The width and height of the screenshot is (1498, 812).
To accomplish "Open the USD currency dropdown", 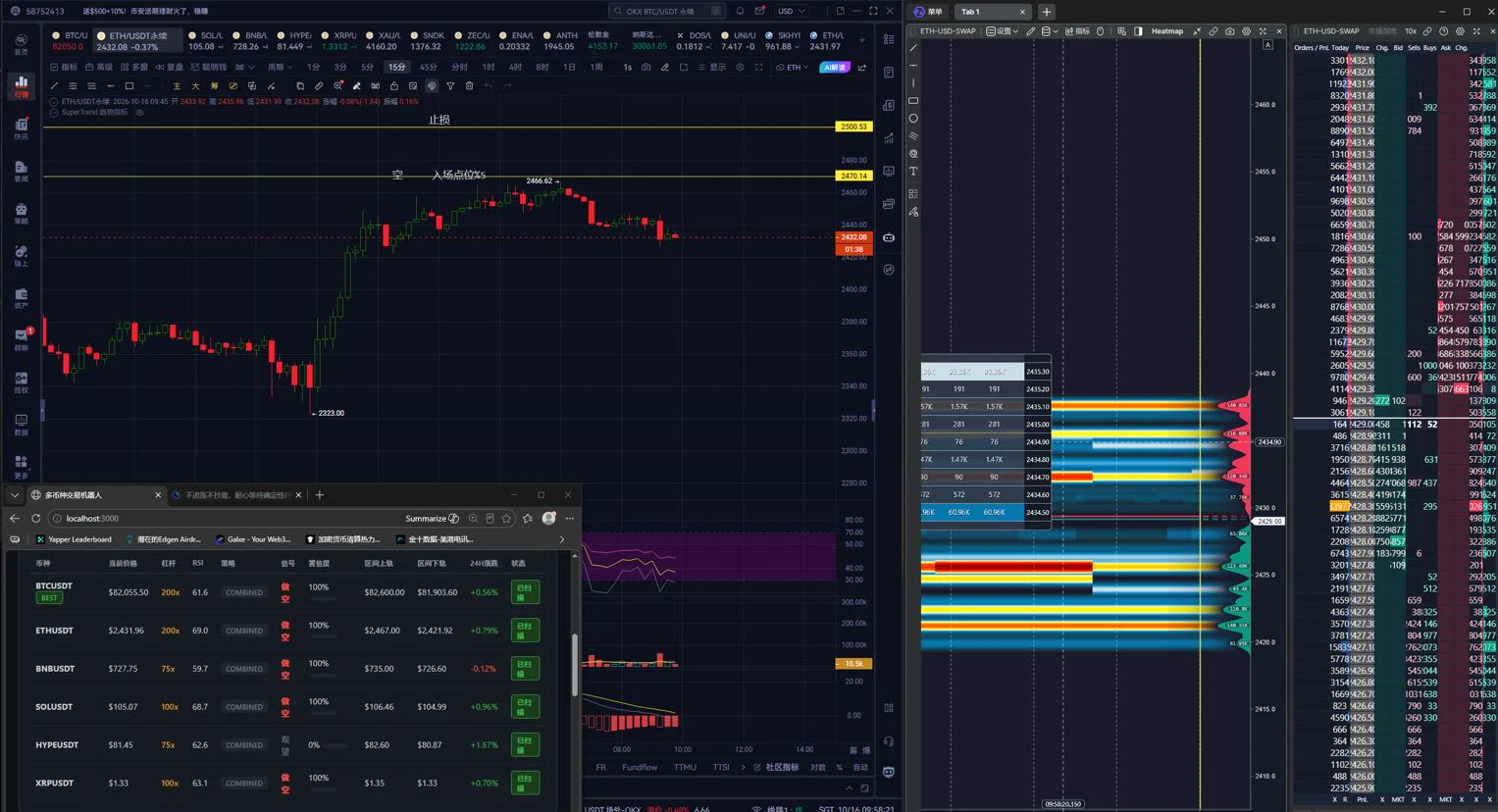I will (791, 11).
